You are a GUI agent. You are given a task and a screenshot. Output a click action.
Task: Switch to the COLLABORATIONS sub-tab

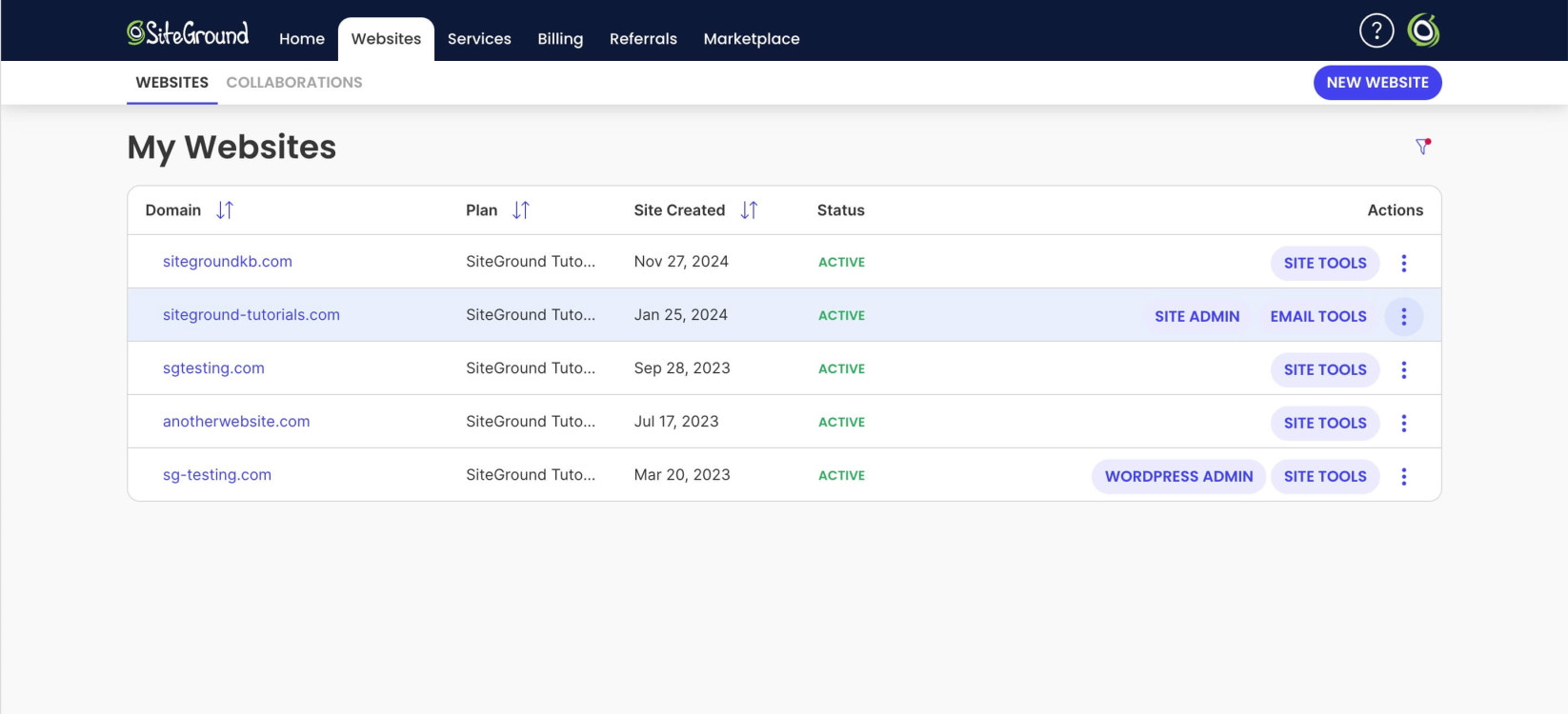[x=294, y=83]
